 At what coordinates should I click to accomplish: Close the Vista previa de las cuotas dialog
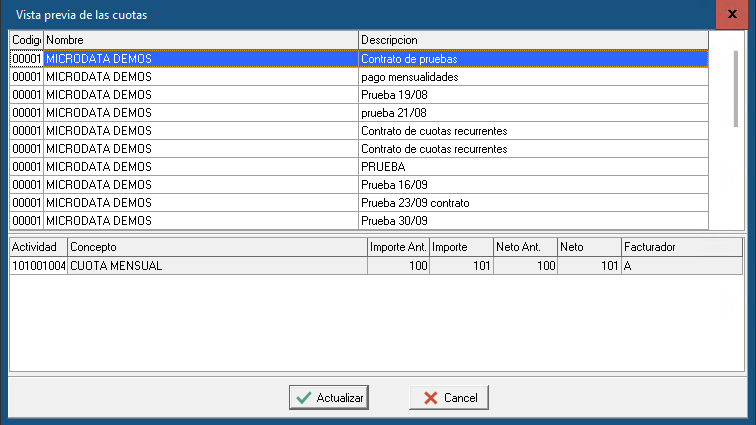coord(727,15)
